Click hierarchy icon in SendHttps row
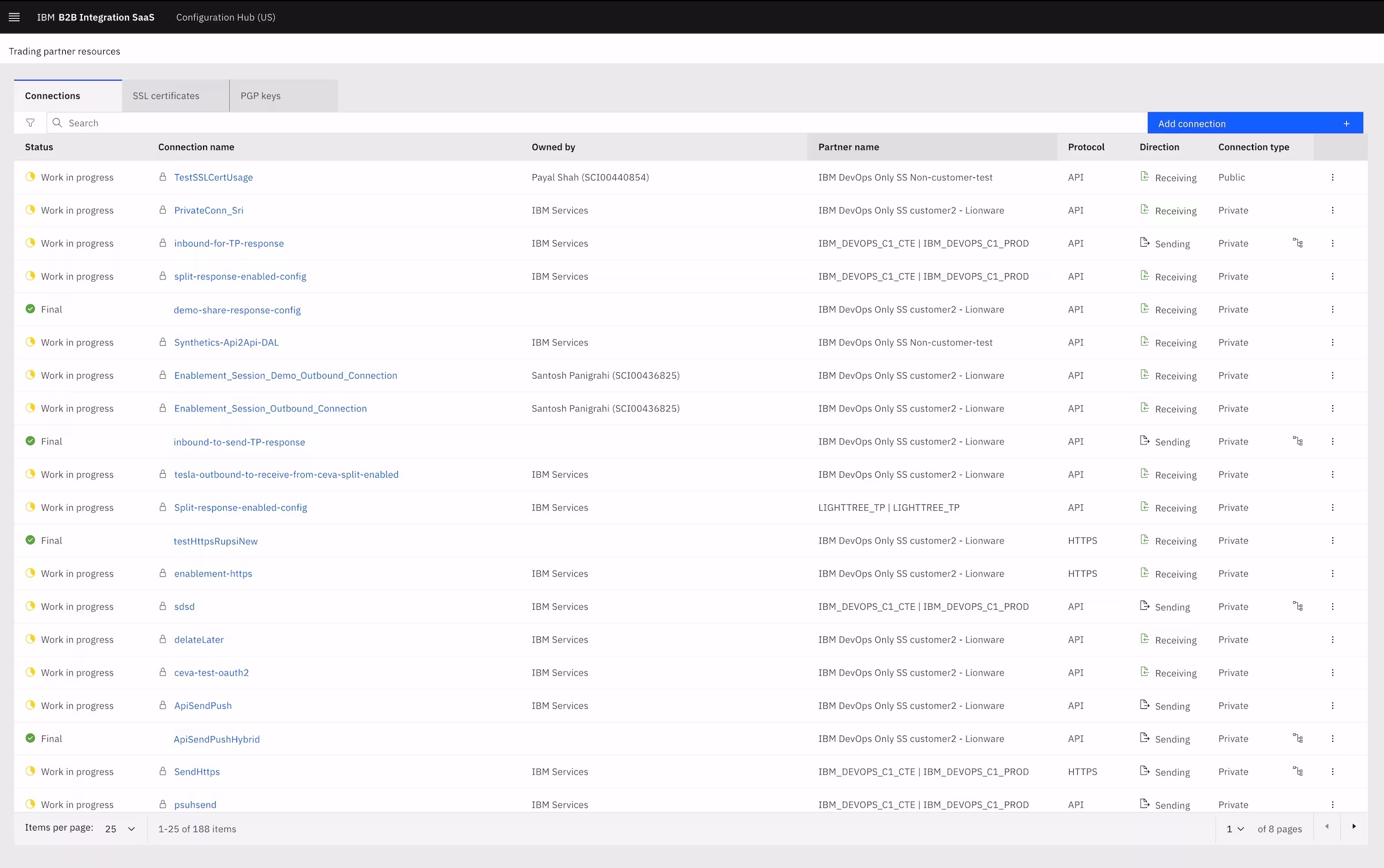 click(x=1297, y=771)
